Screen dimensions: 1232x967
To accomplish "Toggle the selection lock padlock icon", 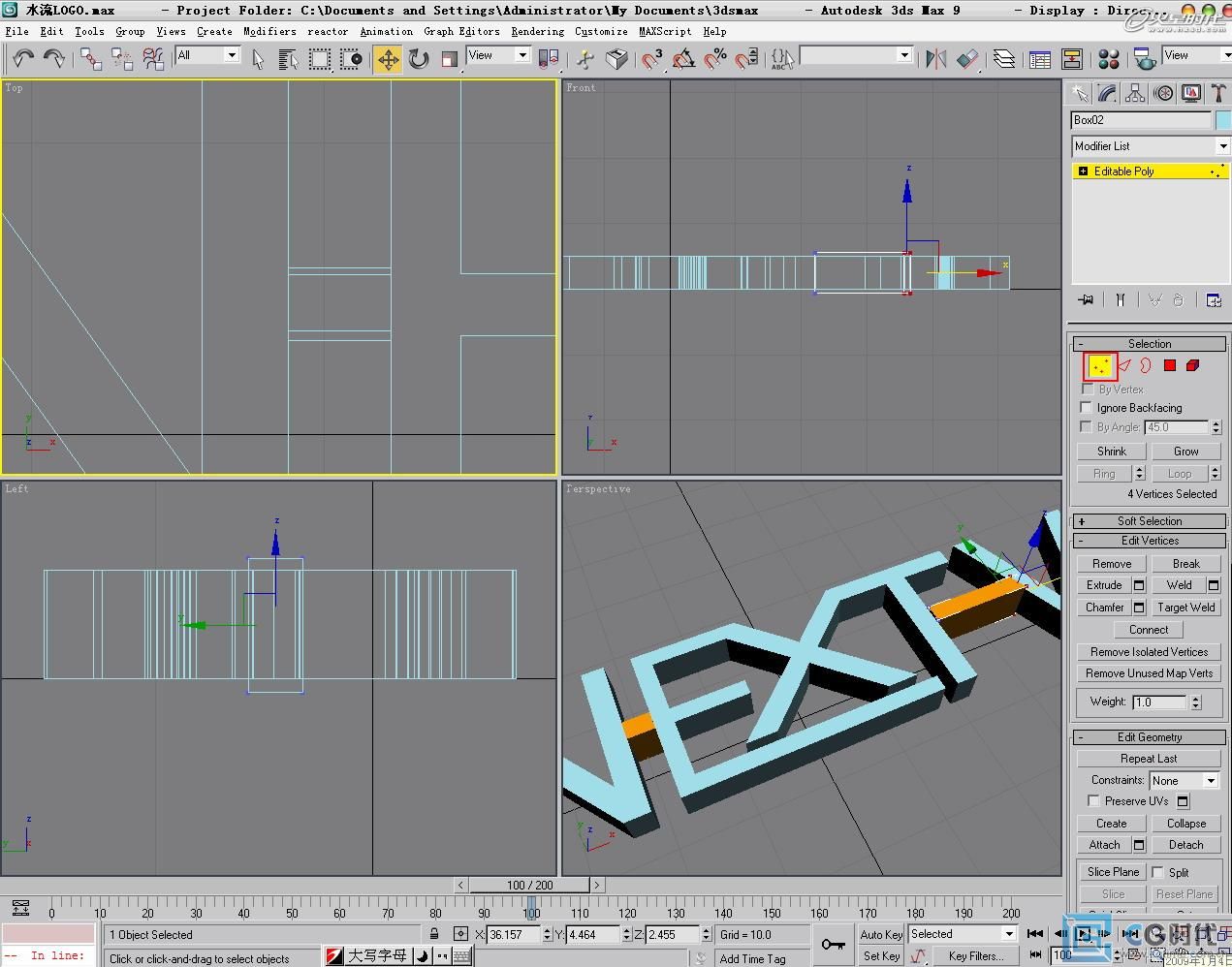I will 434,934.
